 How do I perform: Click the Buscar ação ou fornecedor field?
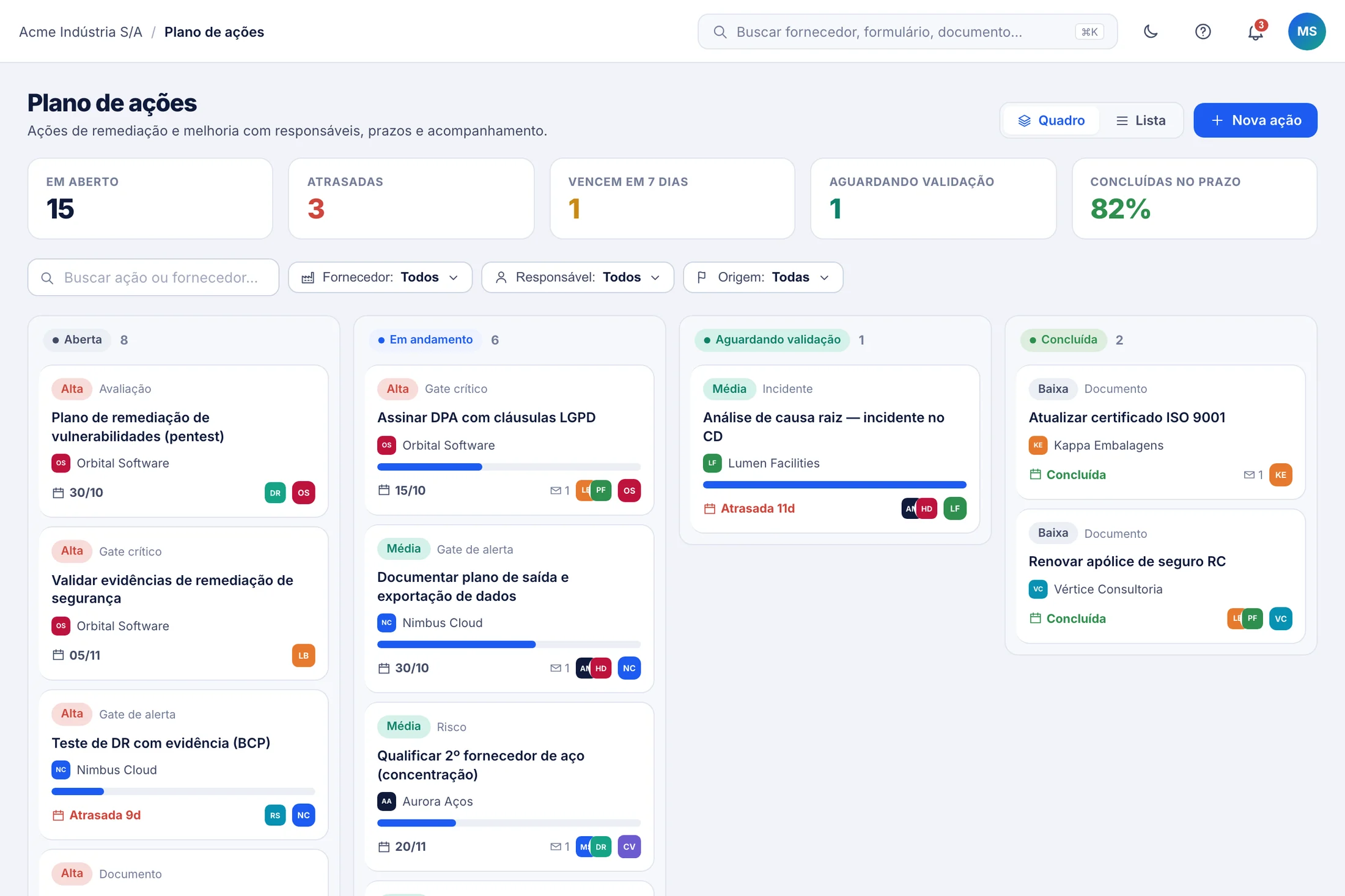coord(153,277)
